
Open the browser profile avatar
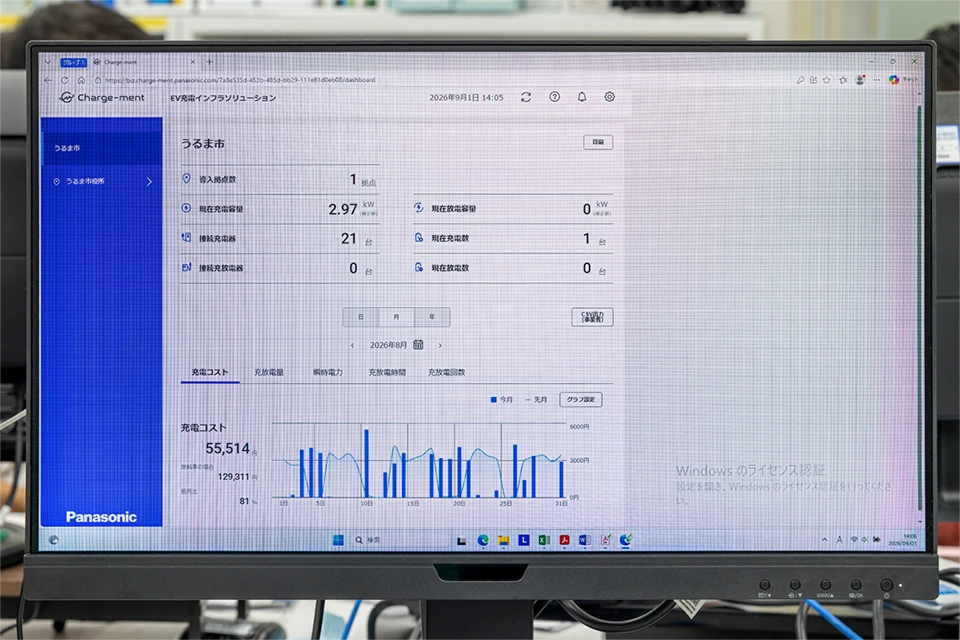coord(860,80)
